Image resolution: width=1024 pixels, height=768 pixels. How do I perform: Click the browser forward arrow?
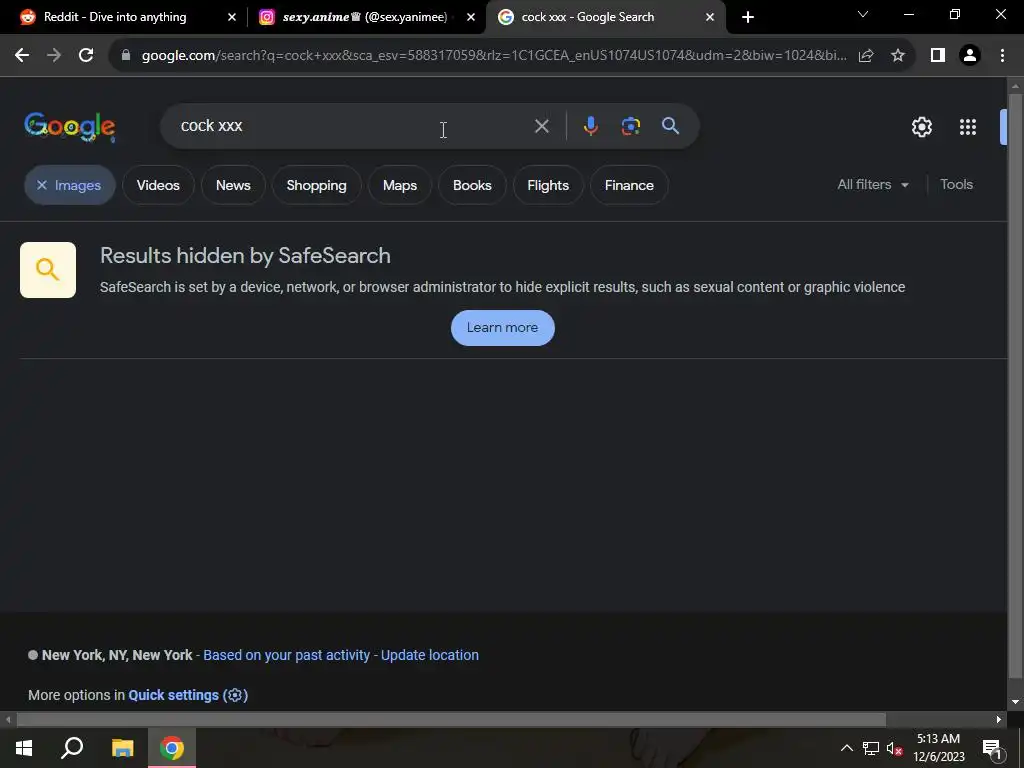(54, 56)
